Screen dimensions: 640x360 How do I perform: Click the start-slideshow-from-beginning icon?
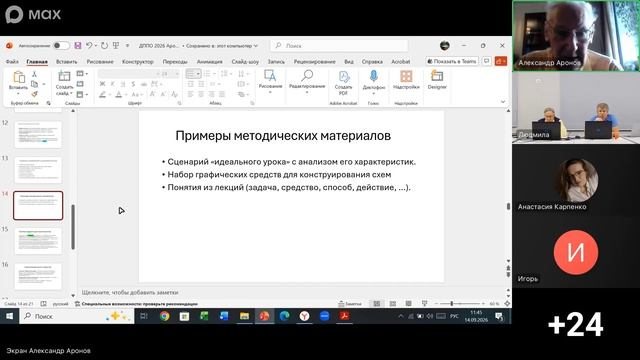(x=116, y=46)
